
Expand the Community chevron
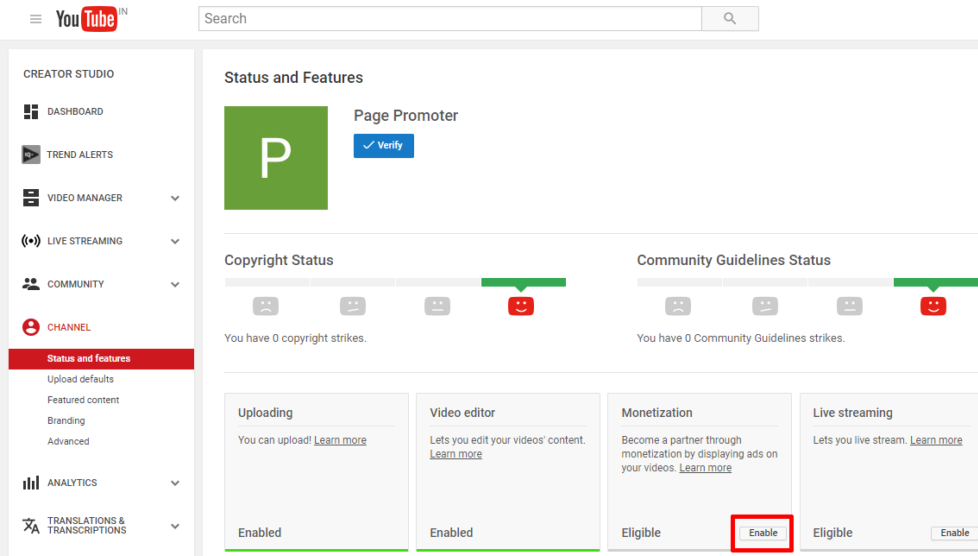pyautogui.click(x=175, y=285)
